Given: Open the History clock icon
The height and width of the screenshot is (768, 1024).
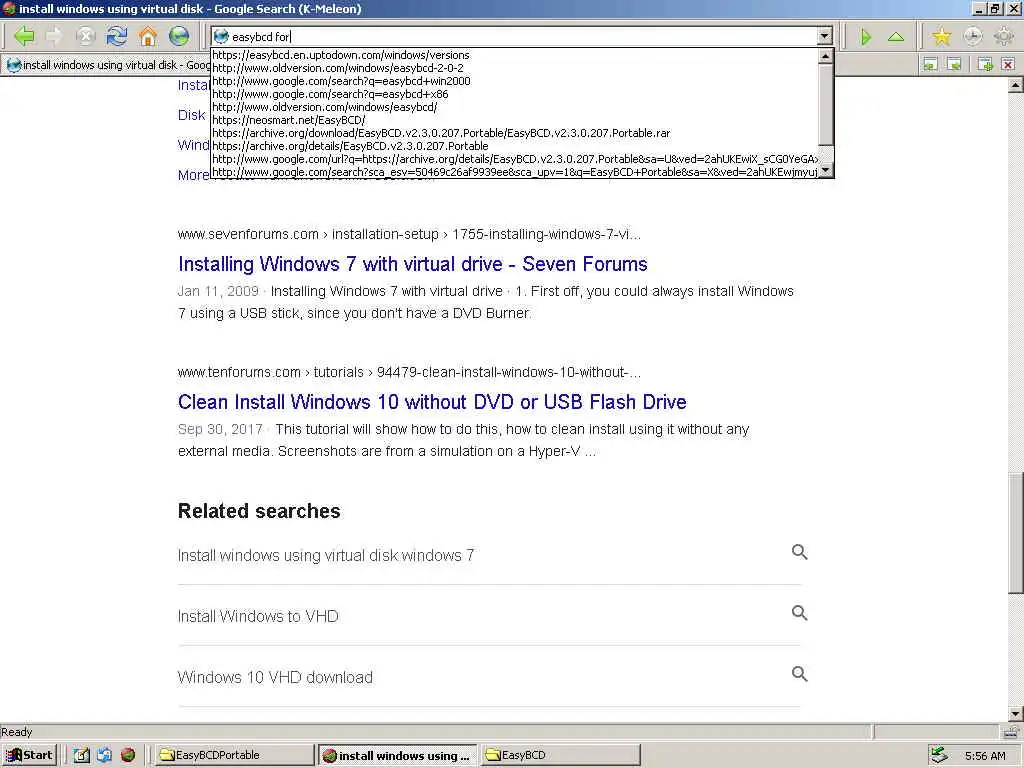Looking at the screenshot, I should 973,36.
